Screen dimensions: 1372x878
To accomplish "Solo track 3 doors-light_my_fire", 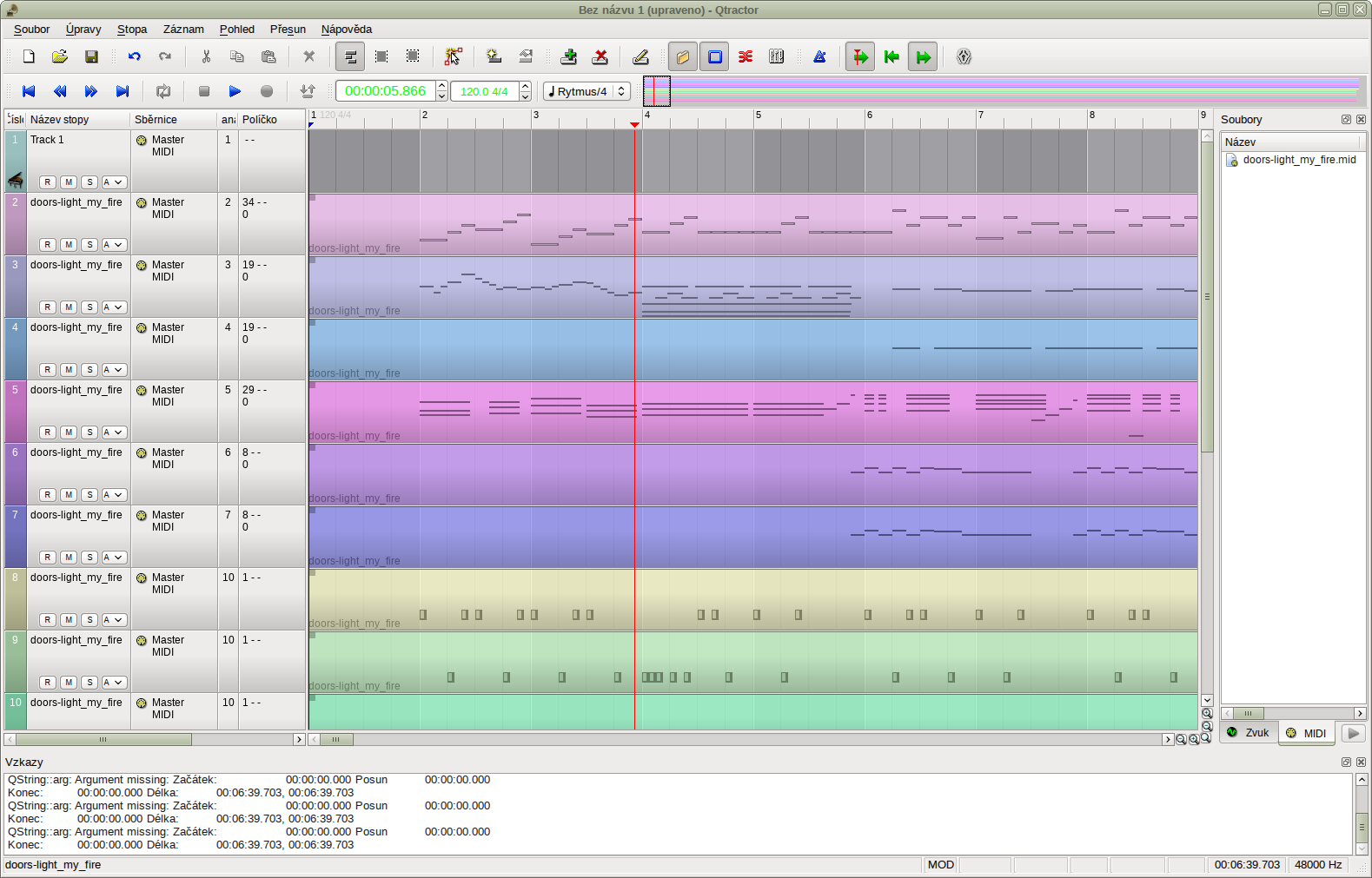I will (x=89, y=307).
